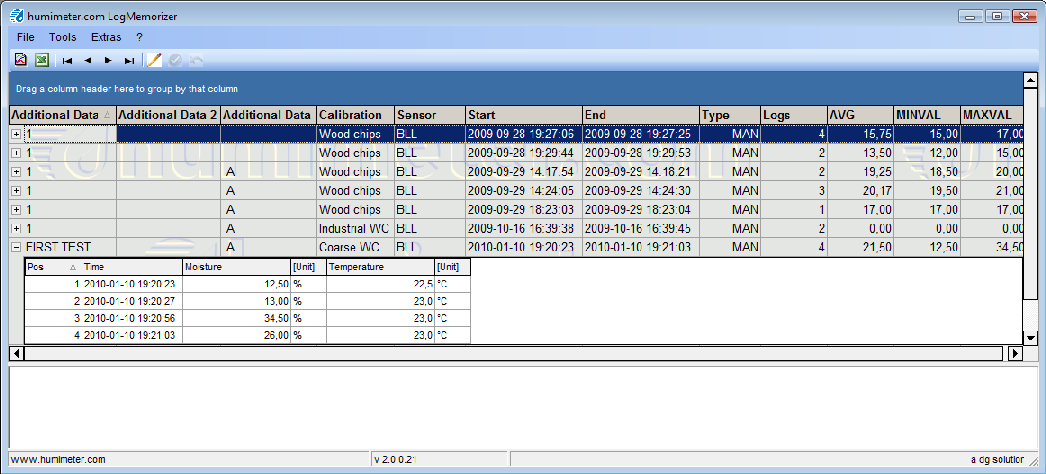The height and width of the screenshot is (474, 1046).
Task: Select the 'Coarse WC' calibration cell
Action: click(x=356, y=247)
